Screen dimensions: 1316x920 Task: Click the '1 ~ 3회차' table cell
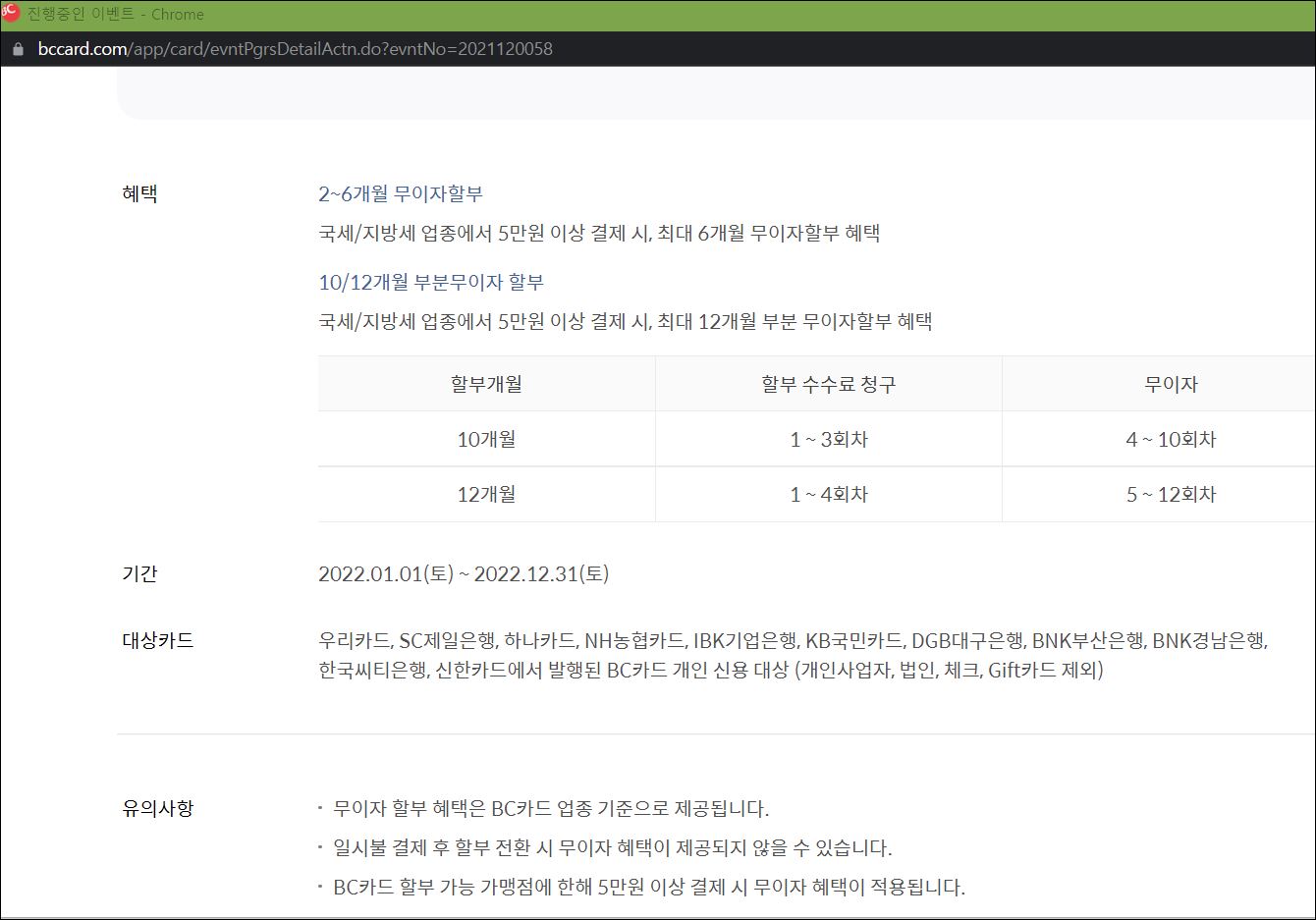point(829,439)
